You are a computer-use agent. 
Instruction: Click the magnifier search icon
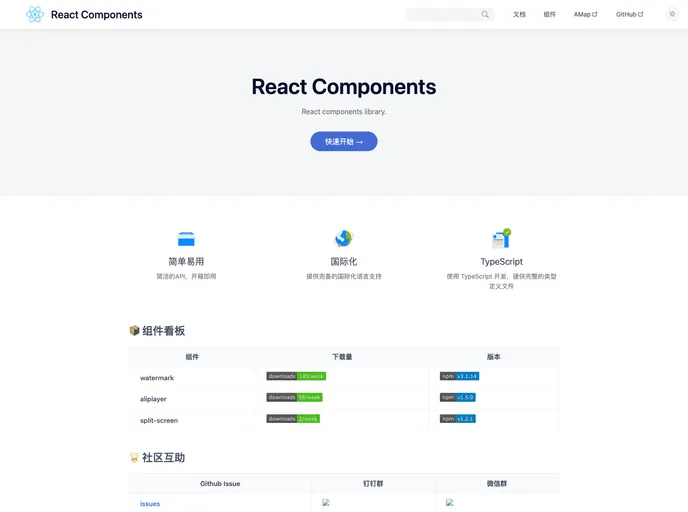pyautogui.click(x=485, y=14)
